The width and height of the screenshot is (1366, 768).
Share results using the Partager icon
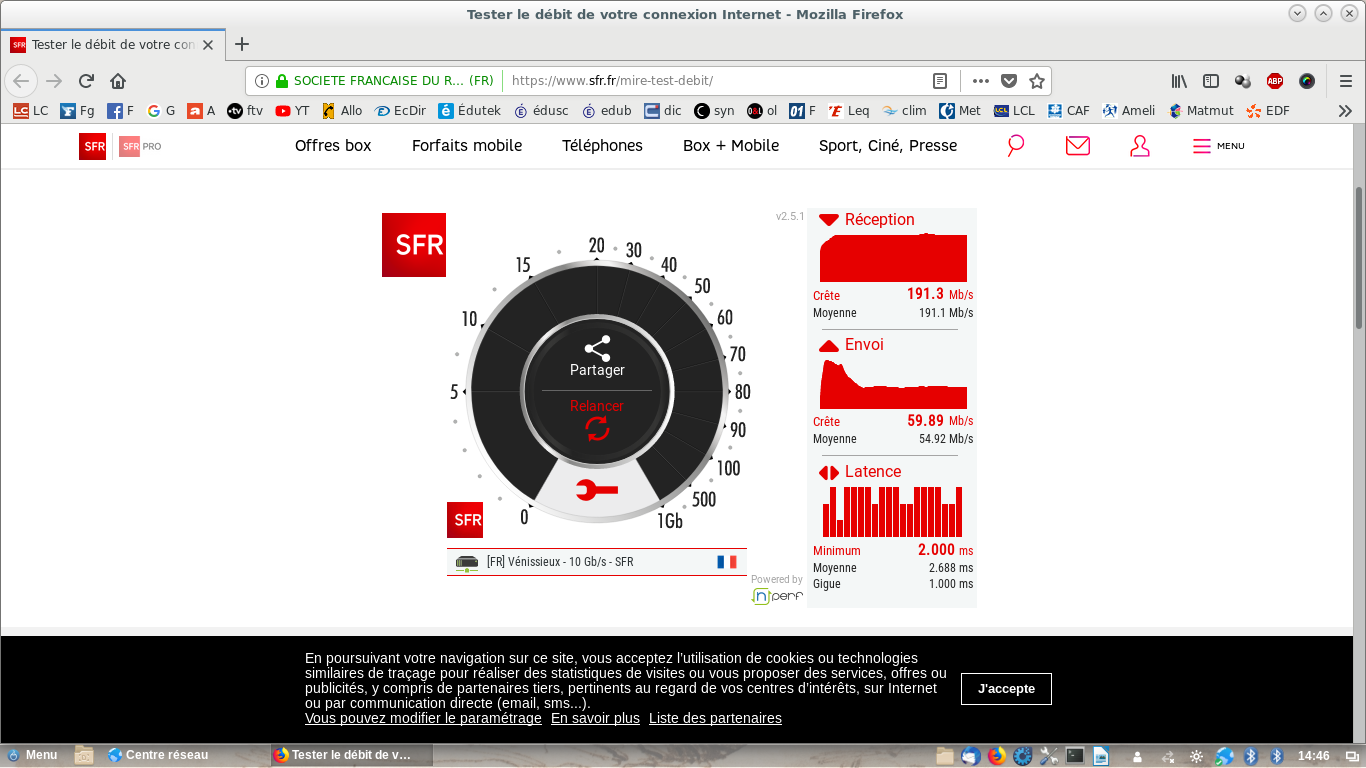[x=597, y=349]
